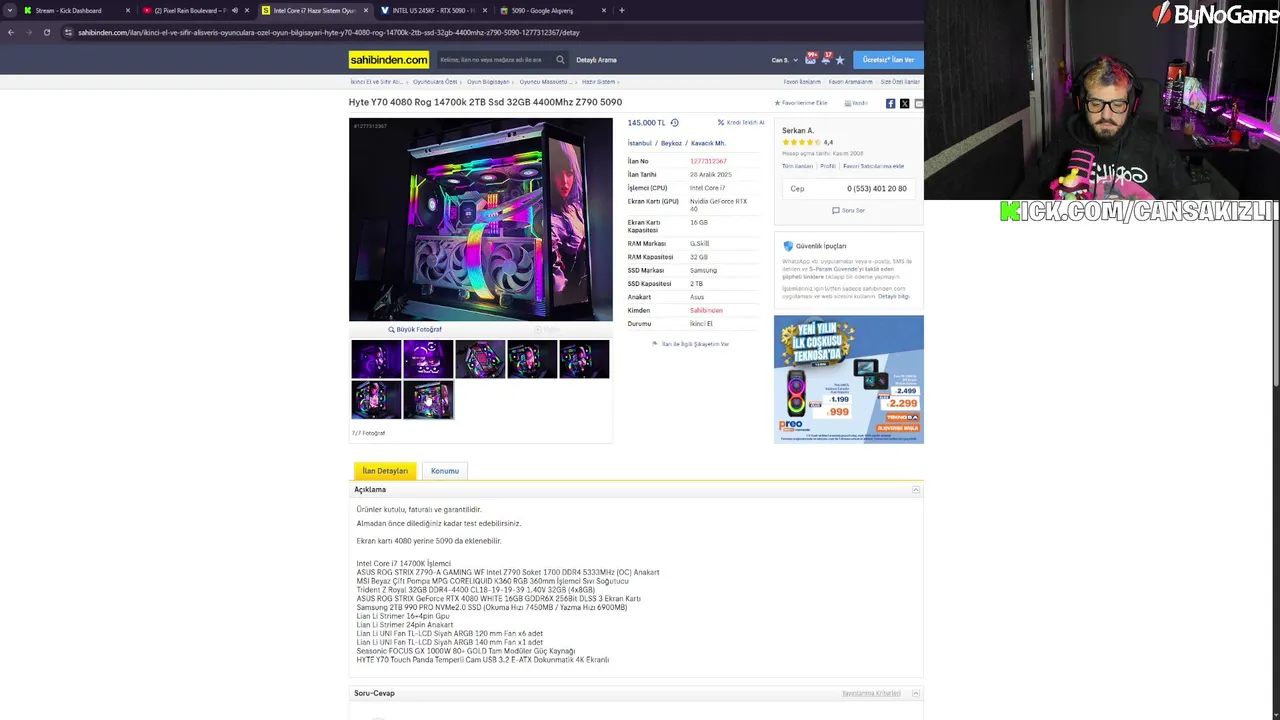
Task: Click Kredi Teklifi Al link
Action: click(741, 123)
